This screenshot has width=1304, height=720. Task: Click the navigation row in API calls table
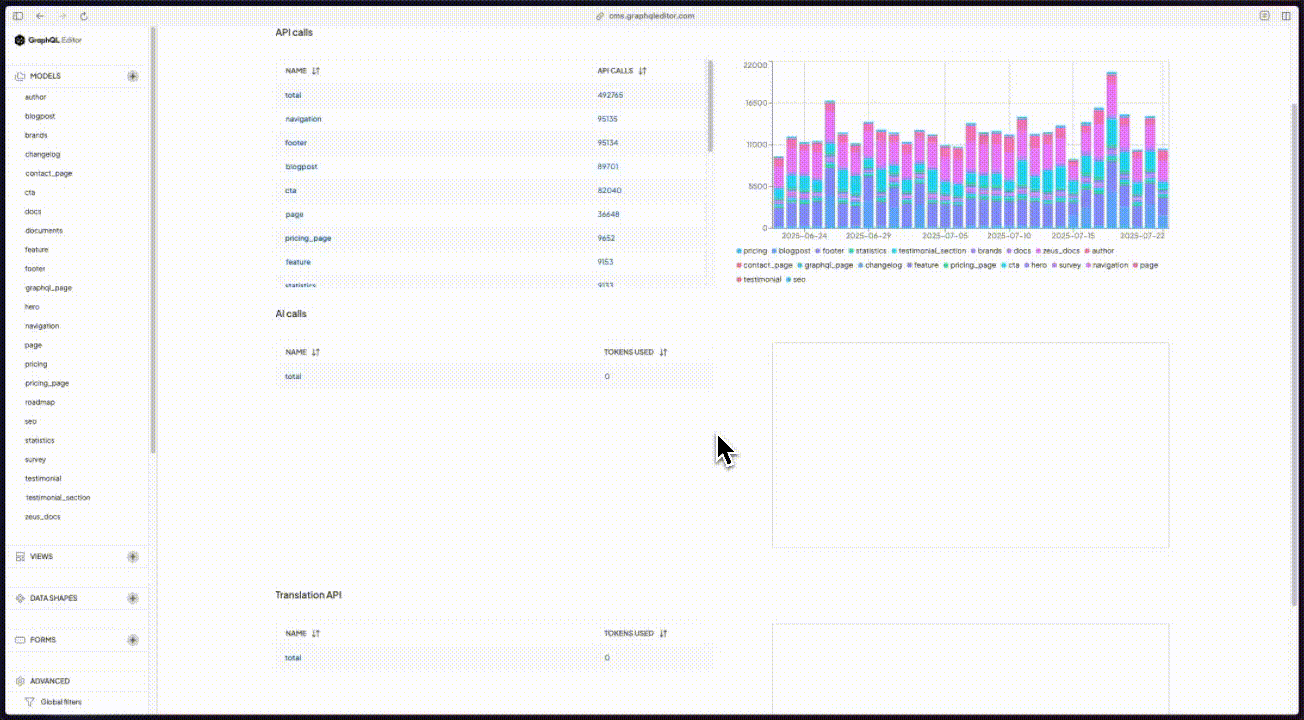click(x=494, y=119)
